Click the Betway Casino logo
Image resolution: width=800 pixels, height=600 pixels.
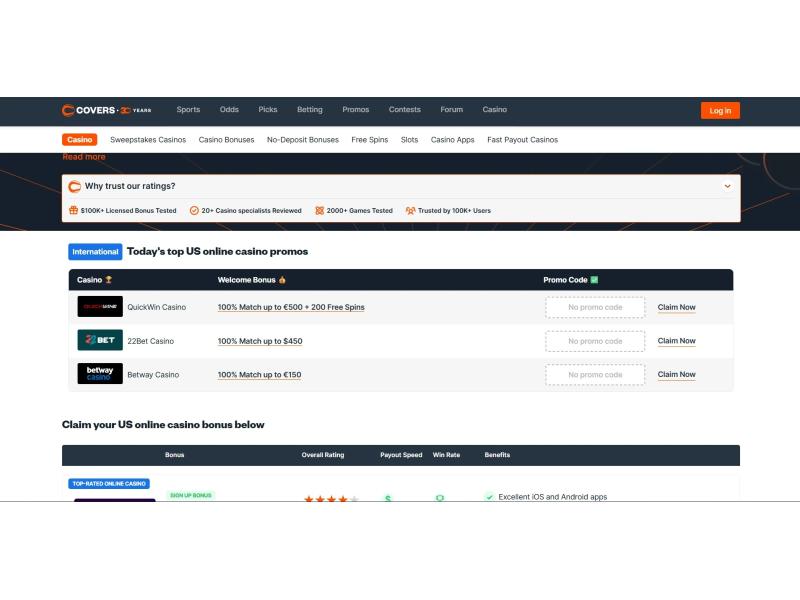click(x=100, y=374)
